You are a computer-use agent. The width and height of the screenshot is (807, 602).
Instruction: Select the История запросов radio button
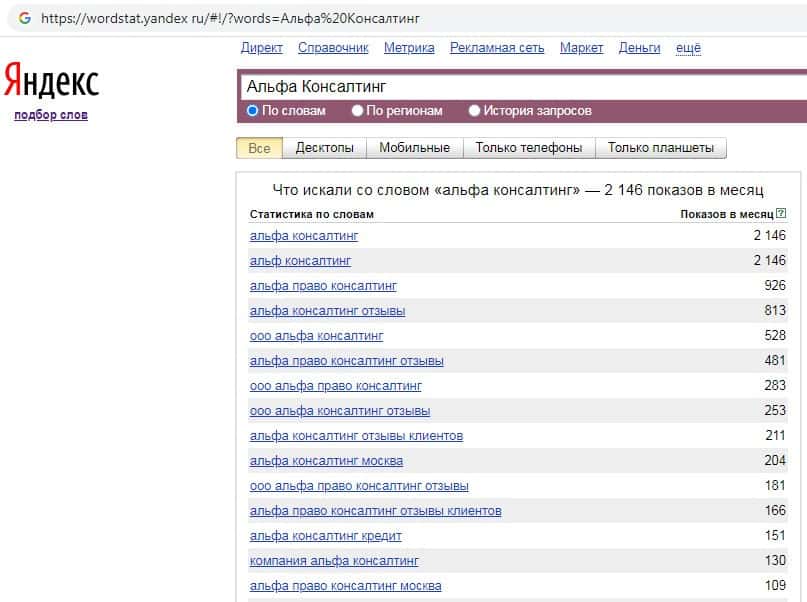(474, 111)
